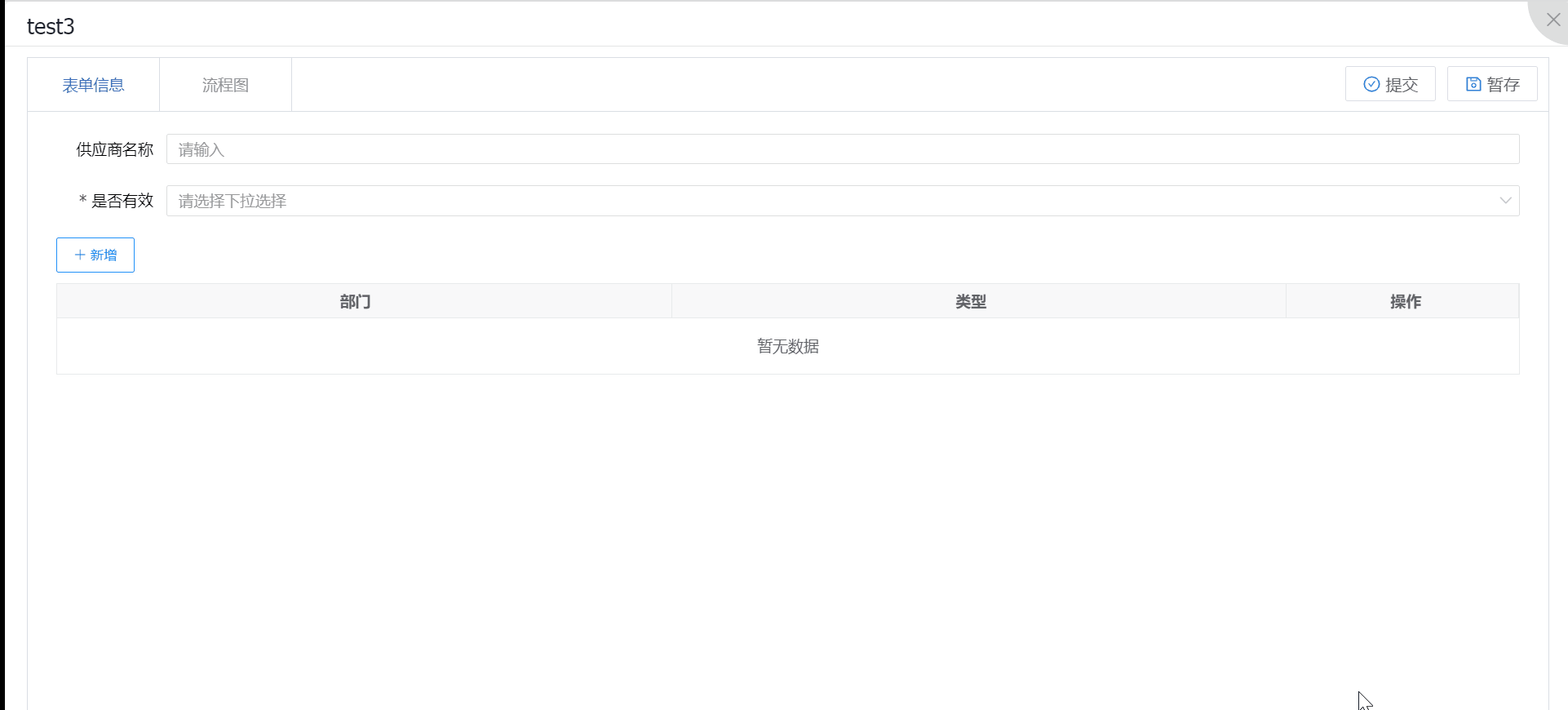The width and height of the screenshot is (1568, 710).
Task: Click the 请输入 placeholder text
Action: [202, 149]
